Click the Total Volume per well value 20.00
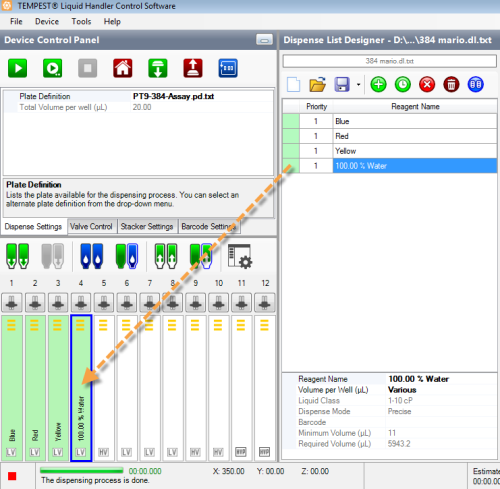This screenshot has width=500, height=489. [202, 107]
